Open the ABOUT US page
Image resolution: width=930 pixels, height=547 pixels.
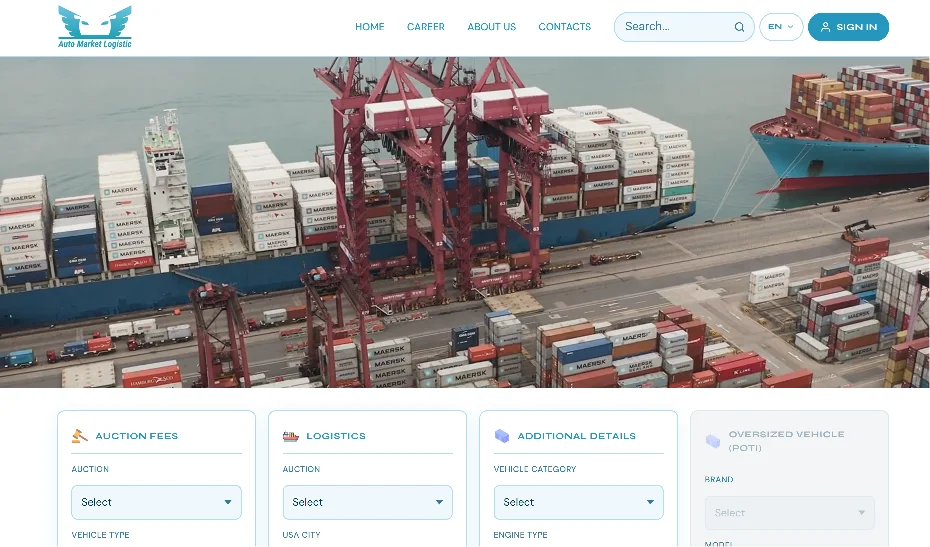click(x=491, y=27)
